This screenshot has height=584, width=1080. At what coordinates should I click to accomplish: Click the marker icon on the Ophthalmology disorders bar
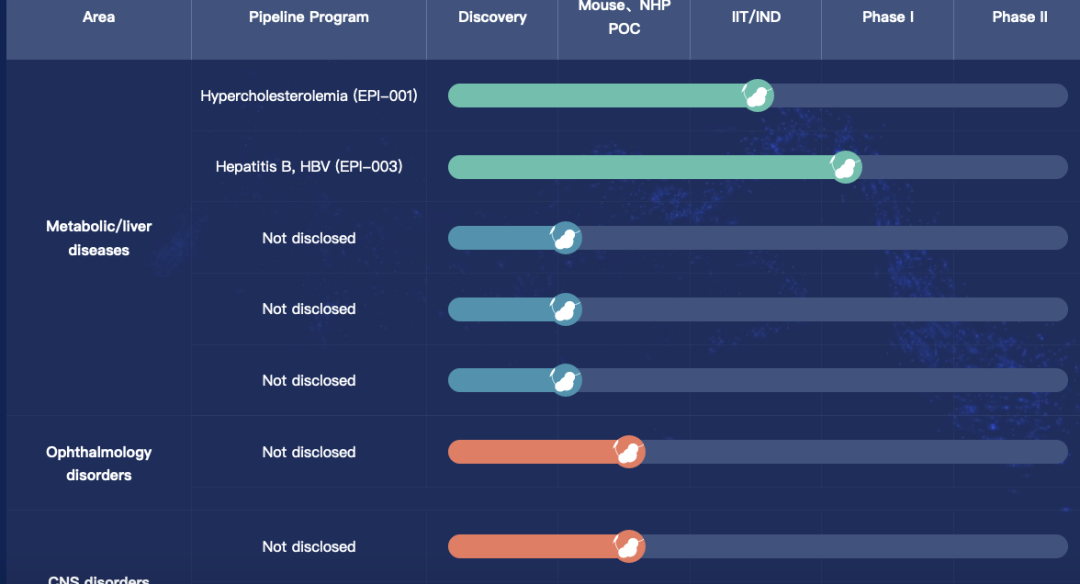(628, 452)
